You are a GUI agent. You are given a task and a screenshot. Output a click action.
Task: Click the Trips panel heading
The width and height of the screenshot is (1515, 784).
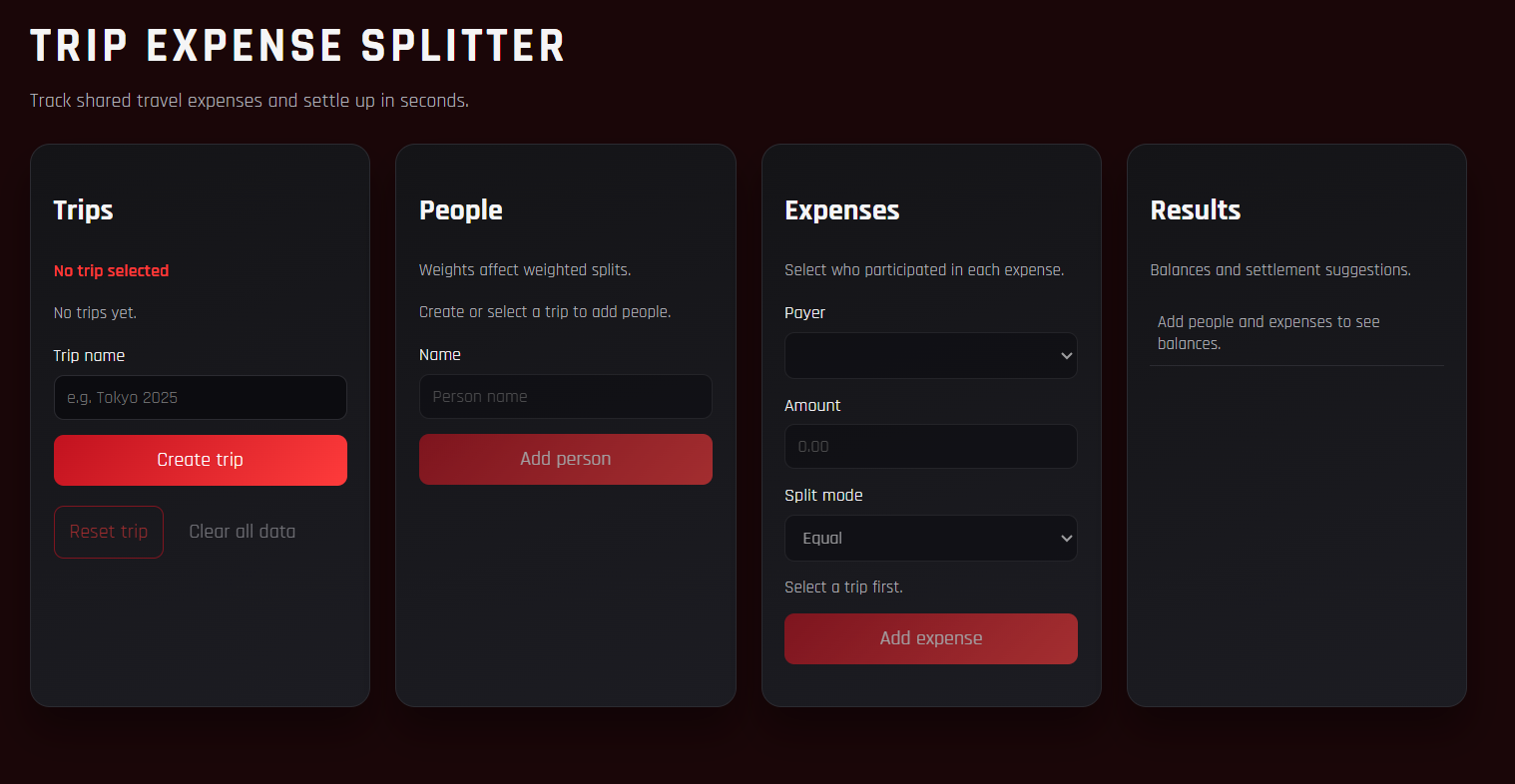(x=83, y=210)
